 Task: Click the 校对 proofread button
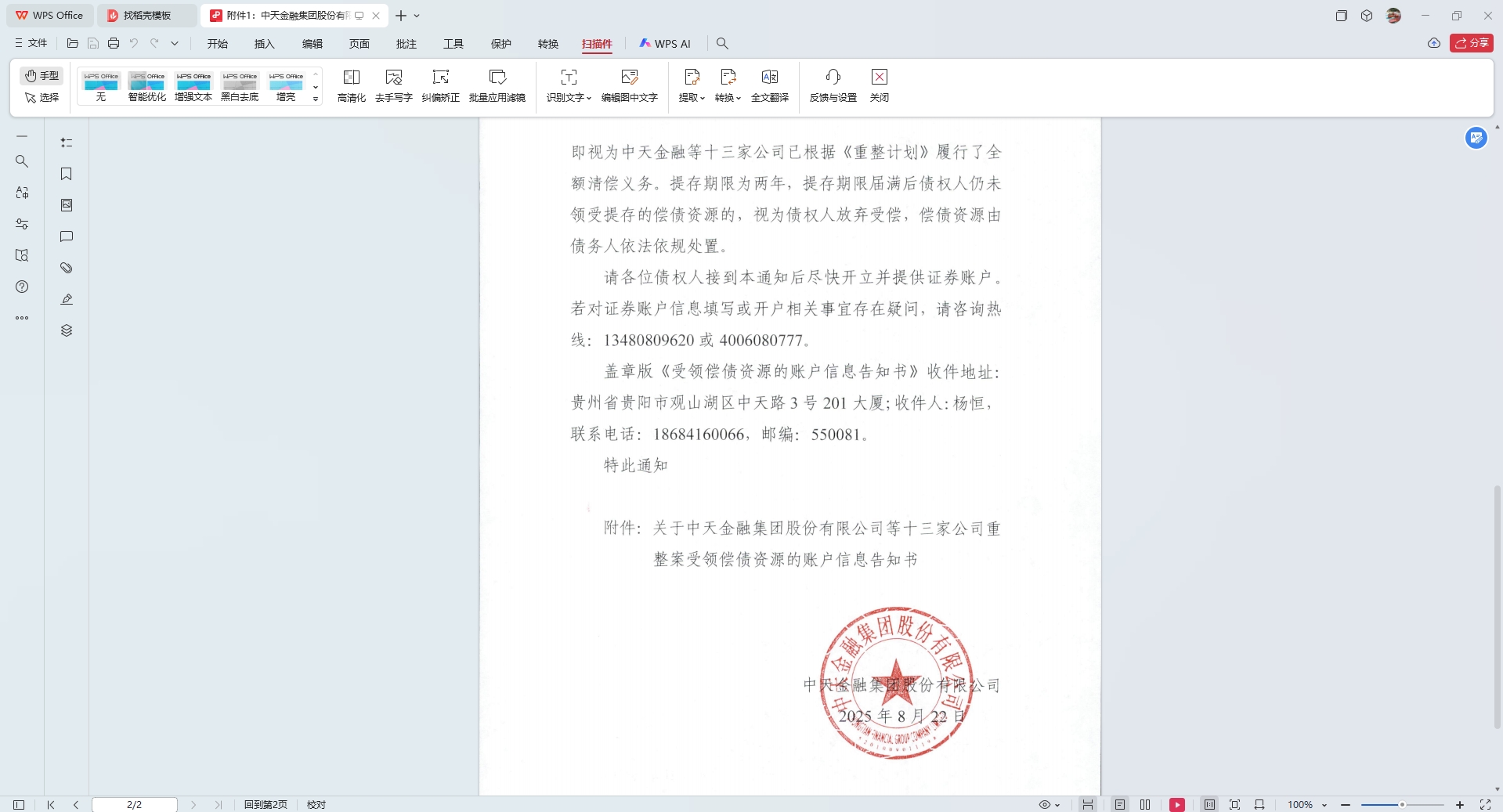(x=316, y=804)
